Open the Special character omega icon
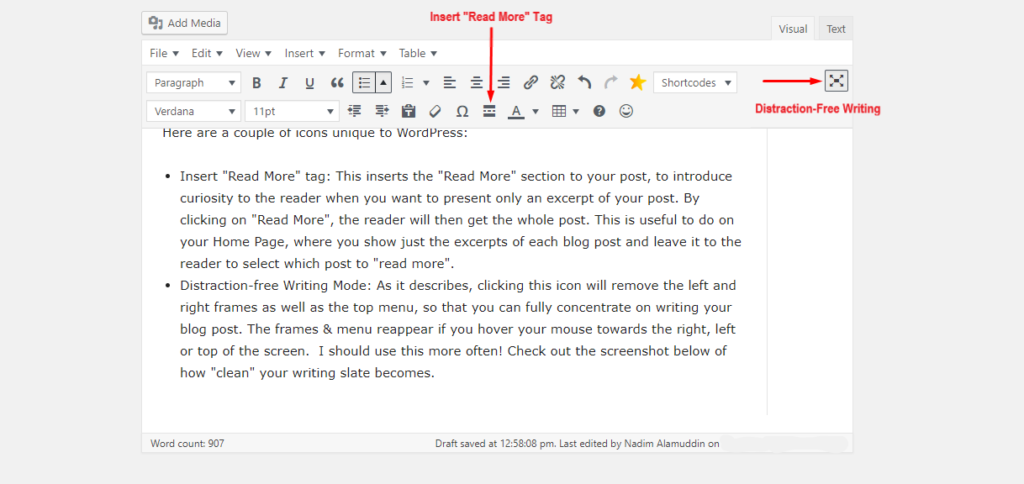This screenshot has width=1024, height=484. click(x=462, y=111)
